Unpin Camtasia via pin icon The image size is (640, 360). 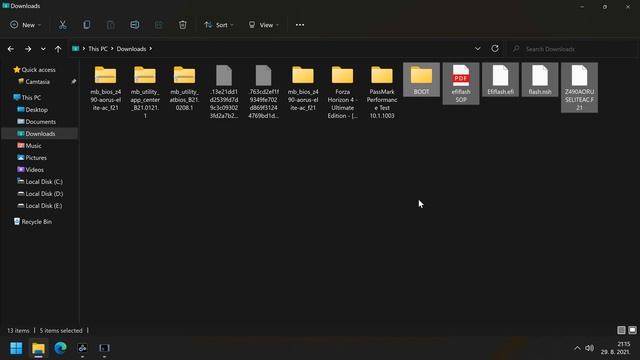click(x=73, y=82)
